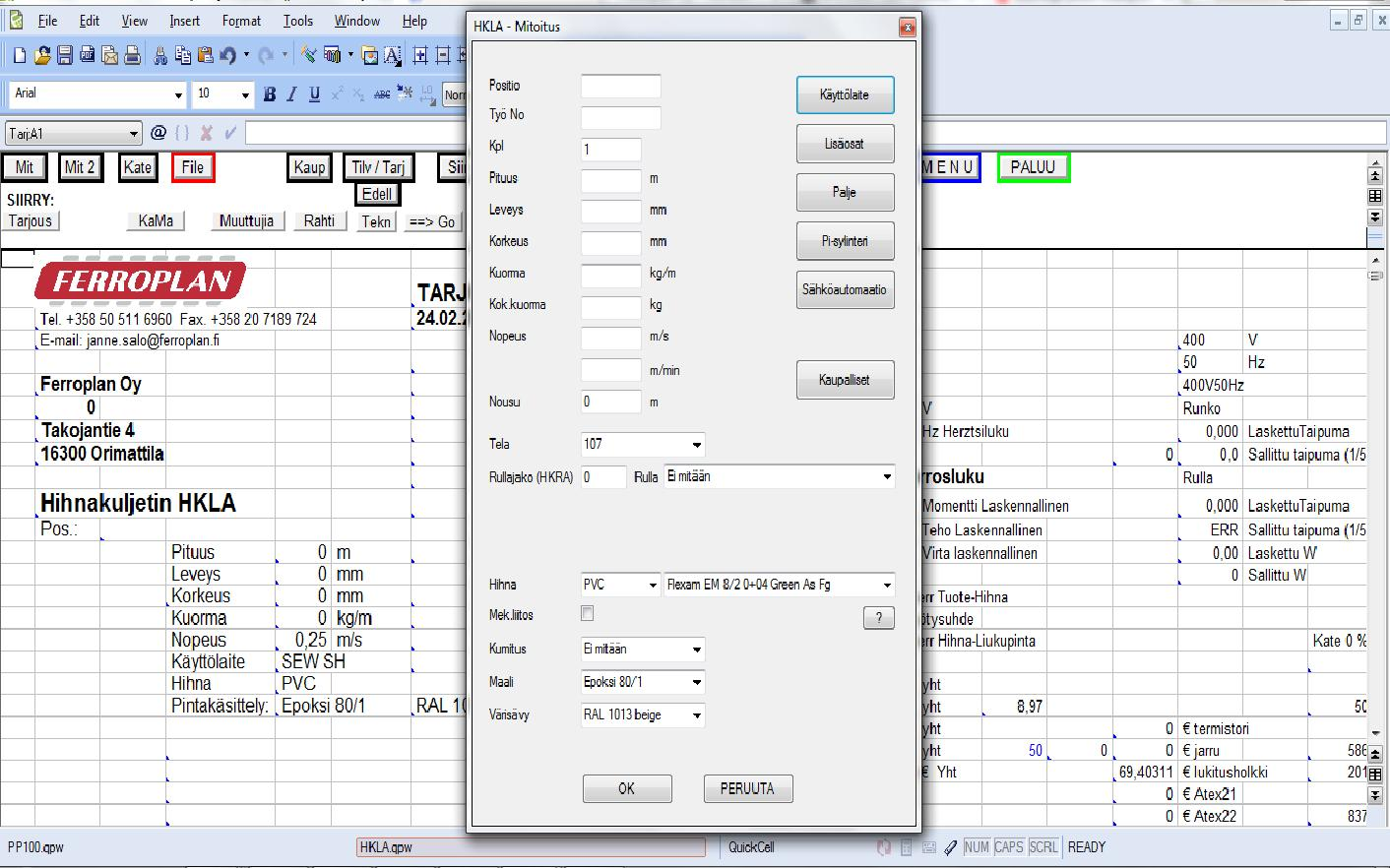Save the notebook with floppy disk icon
The height and width of the screenshot is (868, 1390).
[x=65, y=56]
